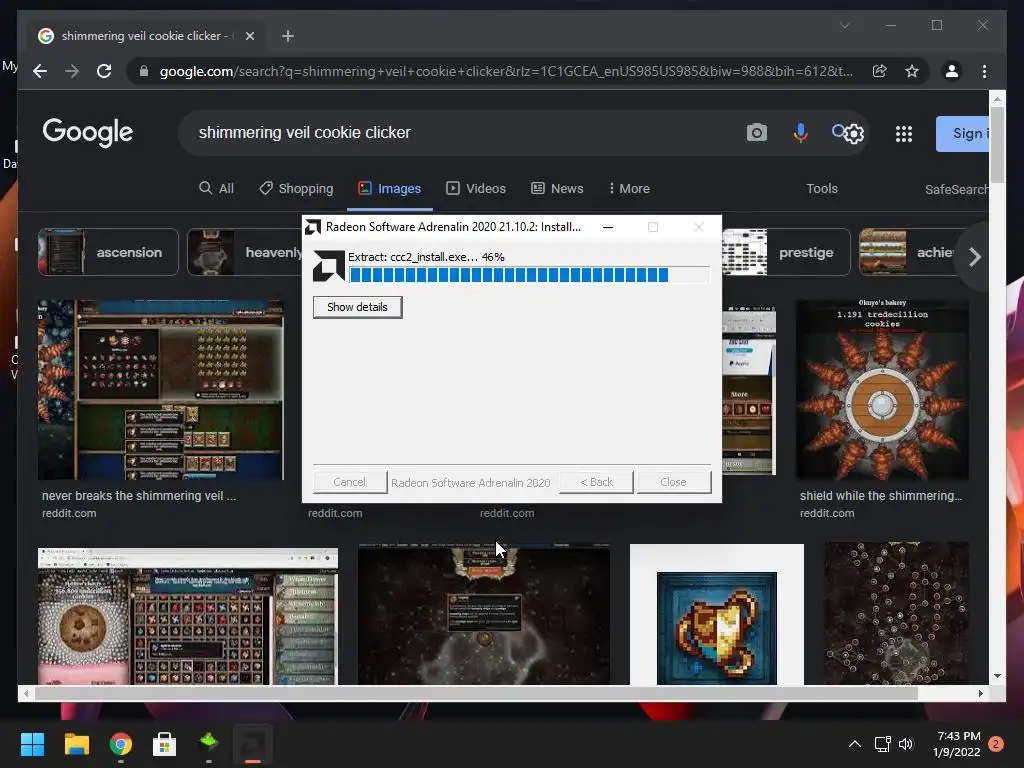Image resolution: width=1024 pixels, height=768 pixels.
Task: Click the Back button in installer
Action: pyautogui.click(x=596, y=482)
